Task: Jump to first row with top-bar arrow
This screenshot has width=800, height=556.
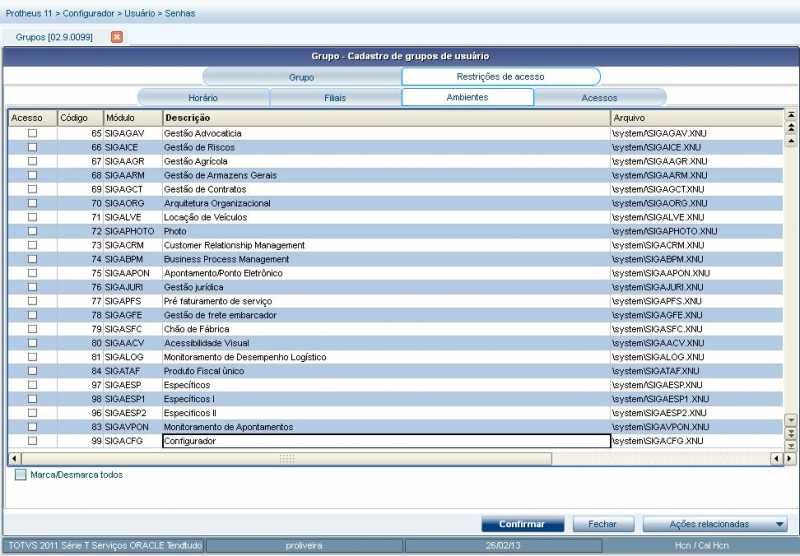Action: click(x=791, y=115)
